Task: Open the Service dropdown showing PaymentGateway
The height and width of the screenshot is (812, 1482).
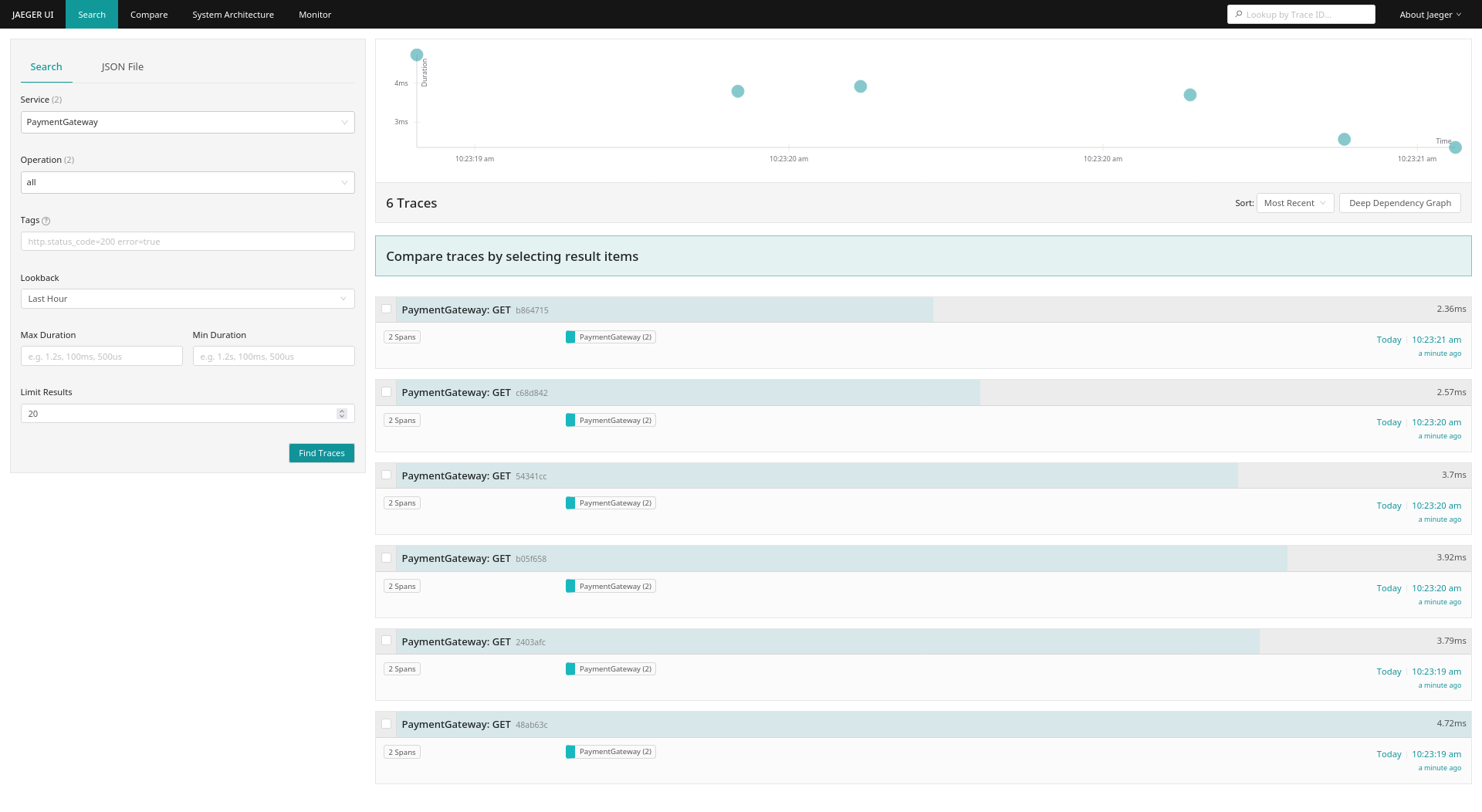Action: [x=188, y=122]
